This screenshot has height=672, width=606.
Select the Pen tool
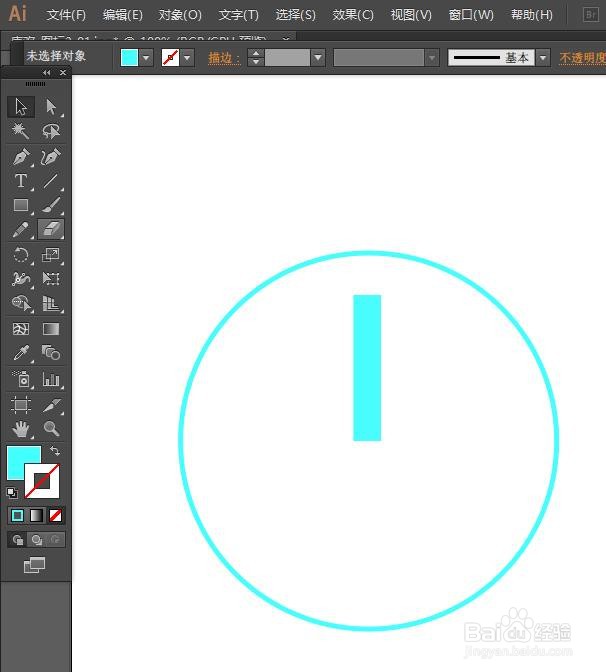tap(21, 156)
